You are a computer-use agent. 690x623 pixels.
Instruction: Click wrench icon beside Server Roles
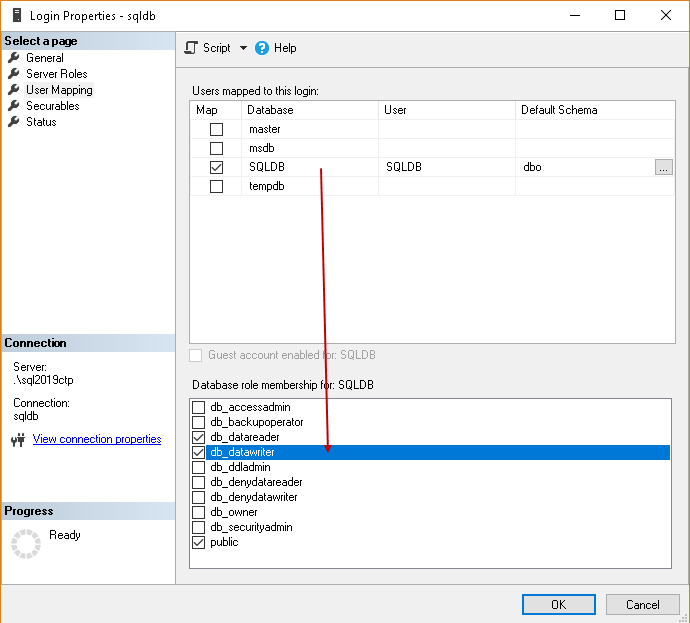click(14, 73)
